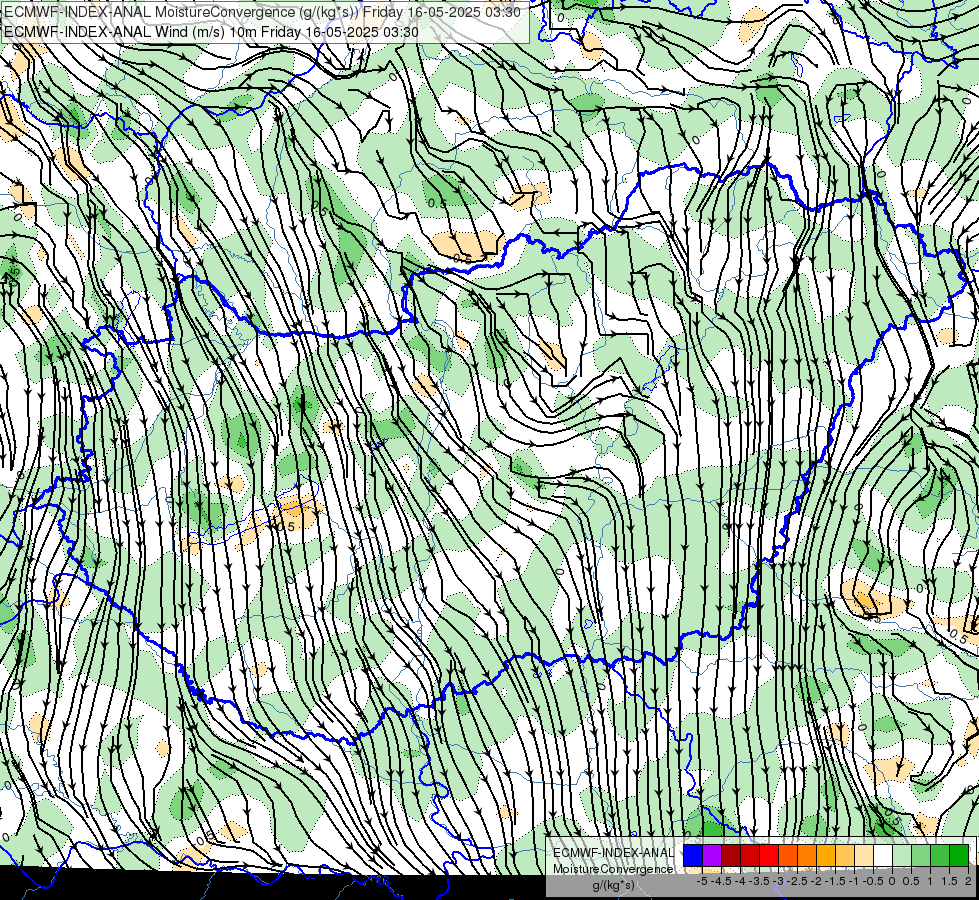
Task: Pick the red-orange swatch between -3 and -2.5
Action: point(788,855)
